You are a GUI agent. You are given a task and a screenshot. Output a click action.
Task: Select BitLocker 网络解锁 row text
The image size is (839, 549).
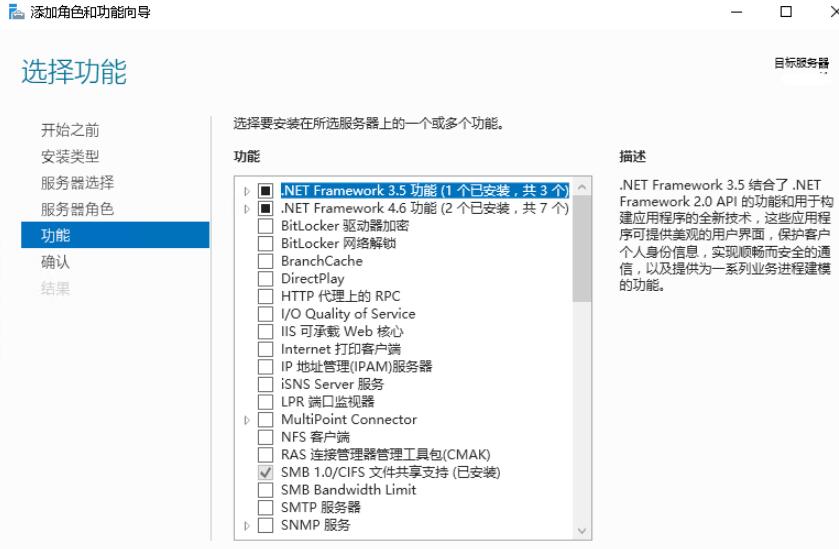[x=338, y=243]
